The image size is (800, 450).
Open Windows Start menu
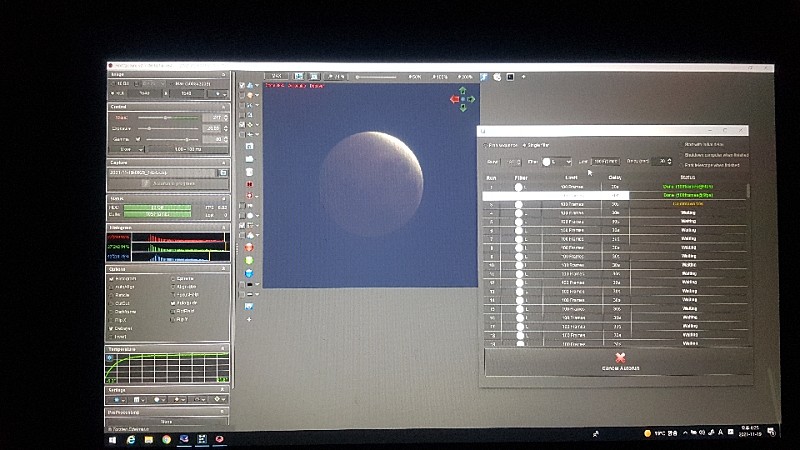click(112, 440)
